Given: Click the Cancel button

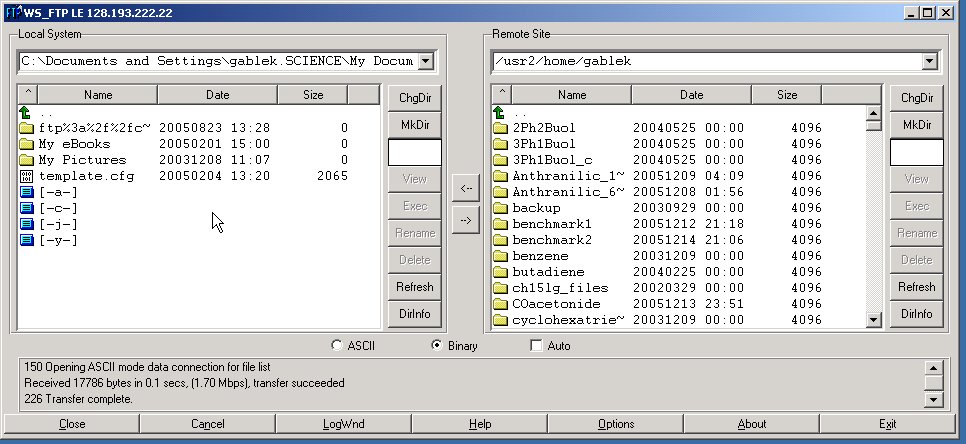Looking at the screenshot, I should point(208,424).
